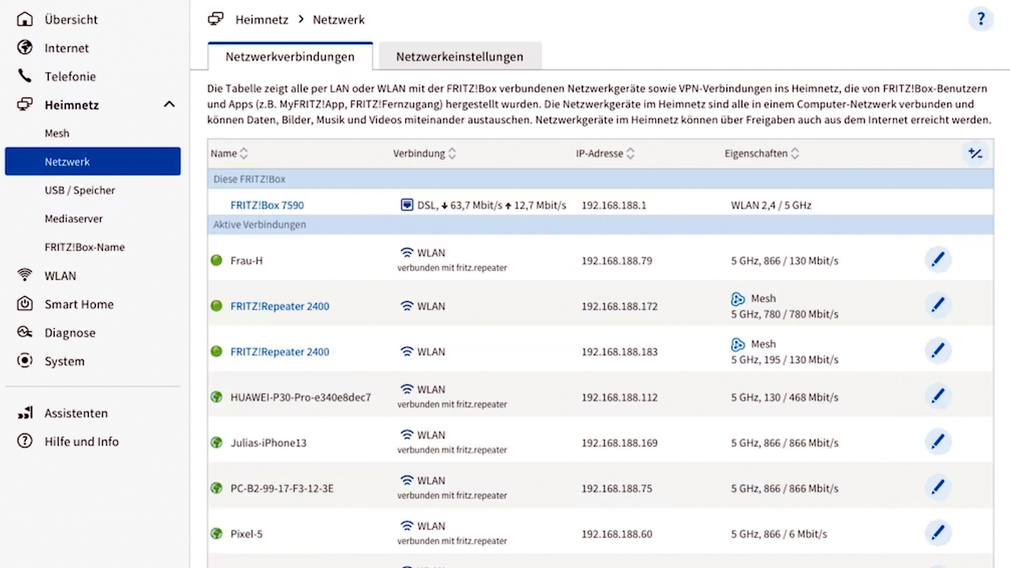This screenshot has width=1010, height=568.
Task: Click the Hilfe und Info icon
Action: click(x=24, y=441)
